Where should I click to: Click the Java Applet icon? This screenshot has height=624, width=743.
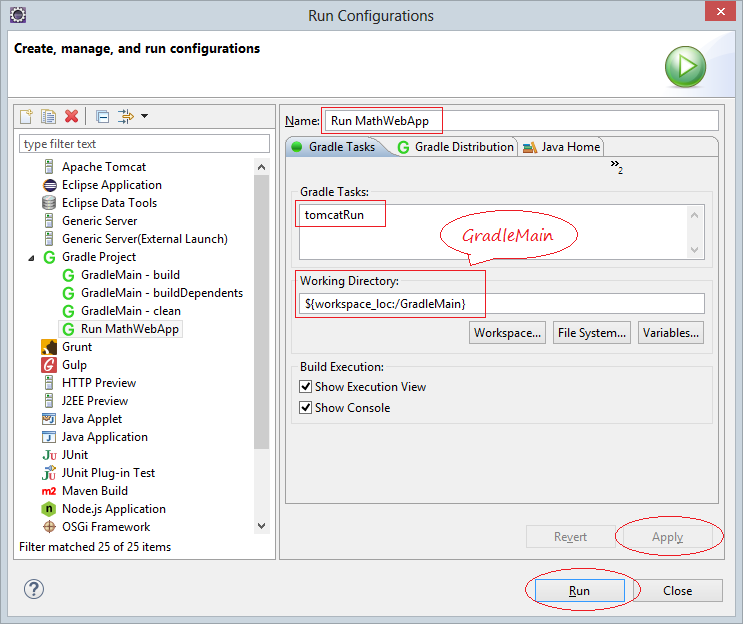pos(49,419)
